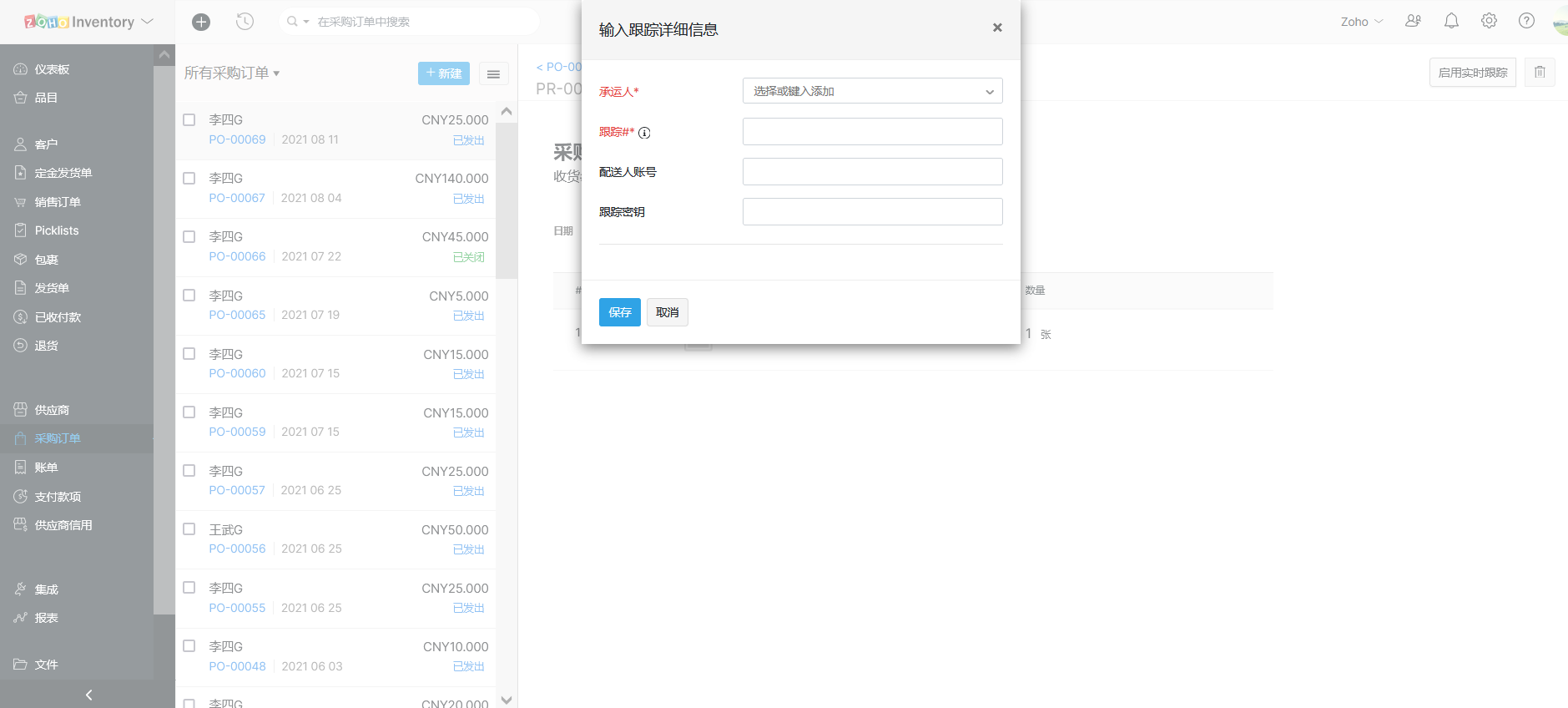Click the info icon next to 跟踪#
The height and width of the screenshot is (708, 1568).
click(x=644, y=133)
